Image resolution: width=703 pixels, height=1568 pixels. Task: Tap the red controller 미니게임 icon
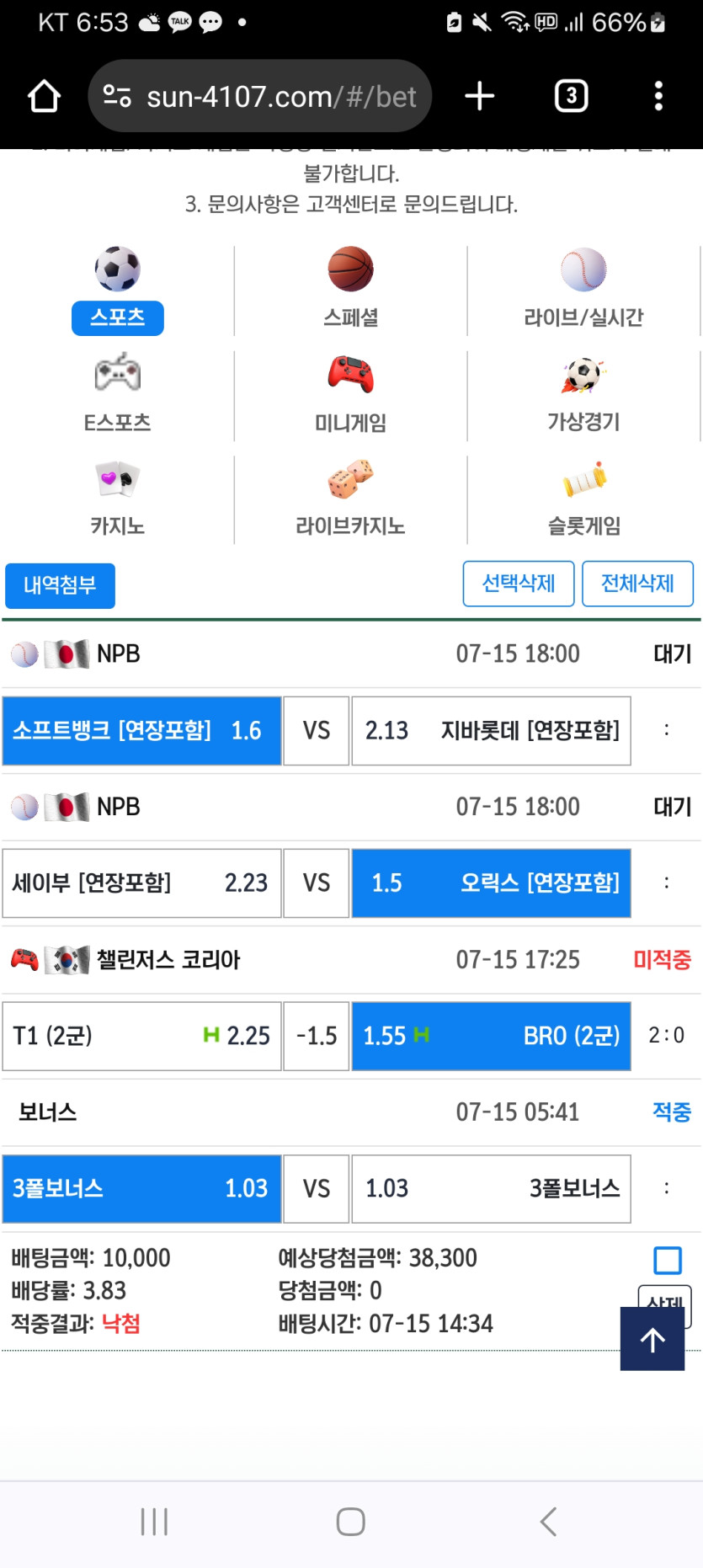(x=350, y=374)
